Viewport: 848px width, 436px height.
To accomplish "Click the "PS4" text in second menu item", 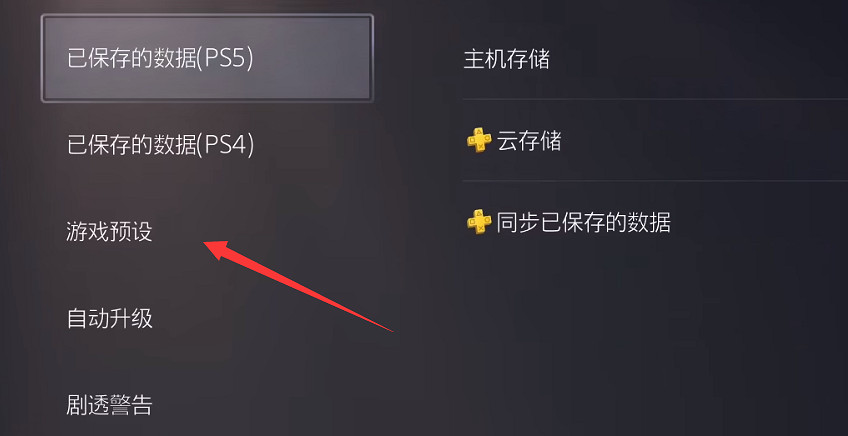I will point(226,145).
